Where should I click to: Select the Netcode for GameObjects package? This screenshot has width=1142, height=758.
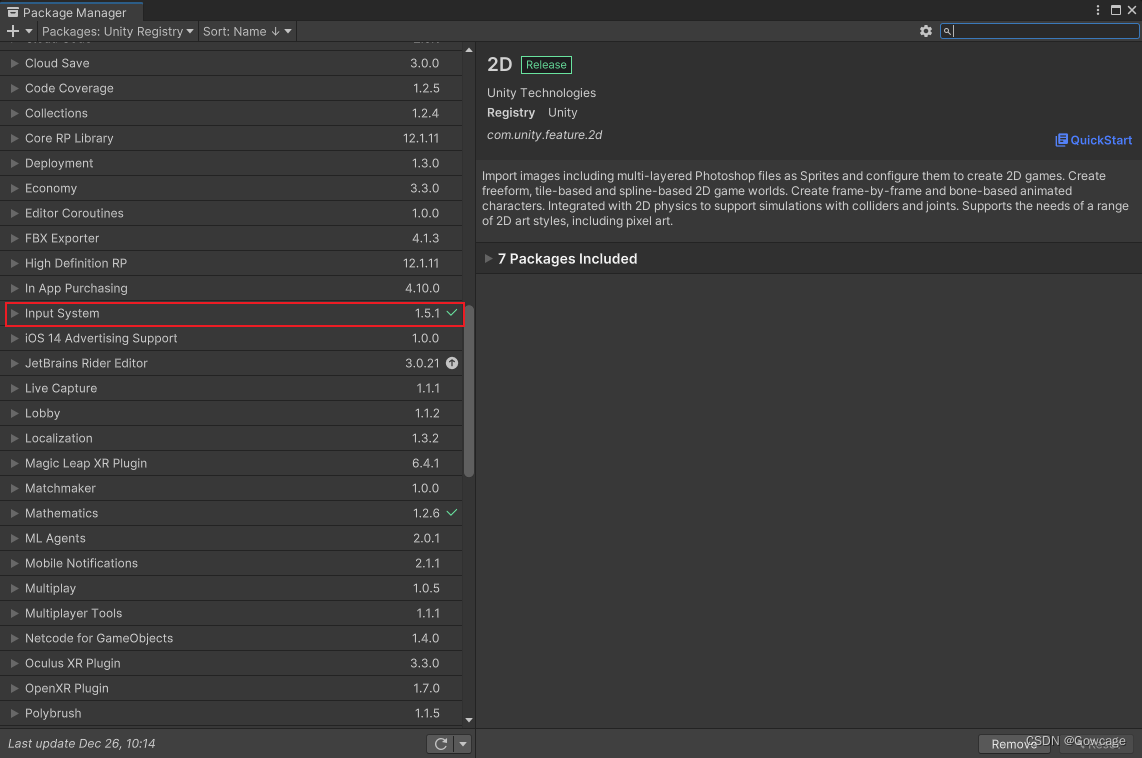pos(231,638)
